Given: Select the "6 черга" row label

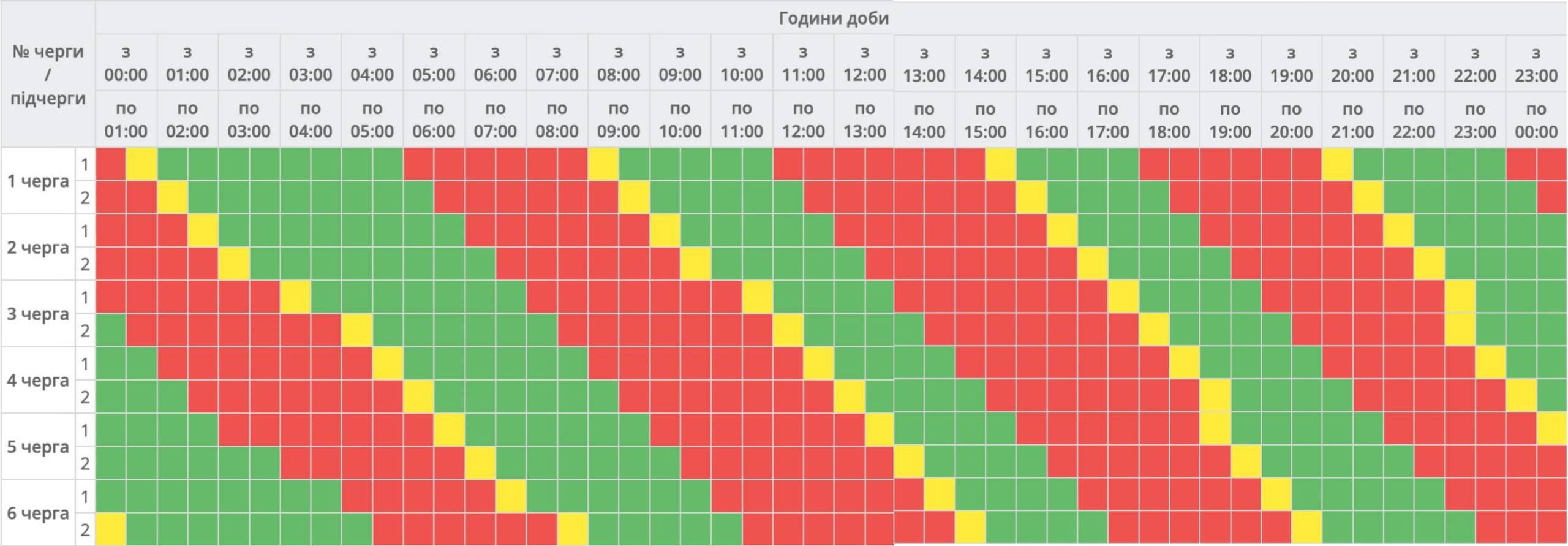Looking at the screenshot, I should coord(38,513).
